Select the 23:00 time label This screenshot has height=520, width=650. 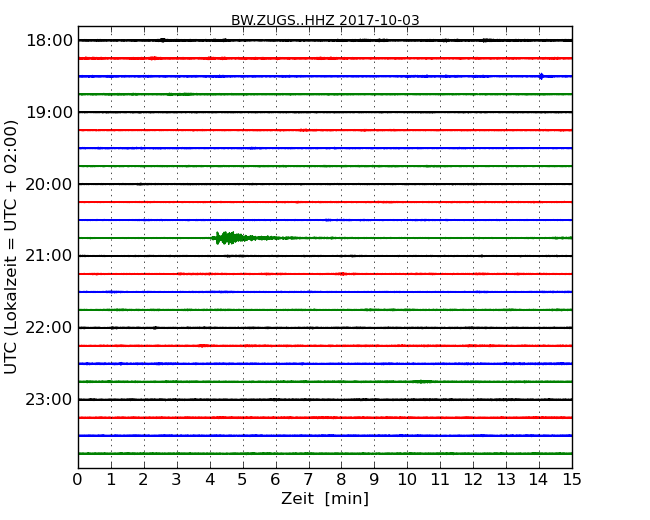49,399
